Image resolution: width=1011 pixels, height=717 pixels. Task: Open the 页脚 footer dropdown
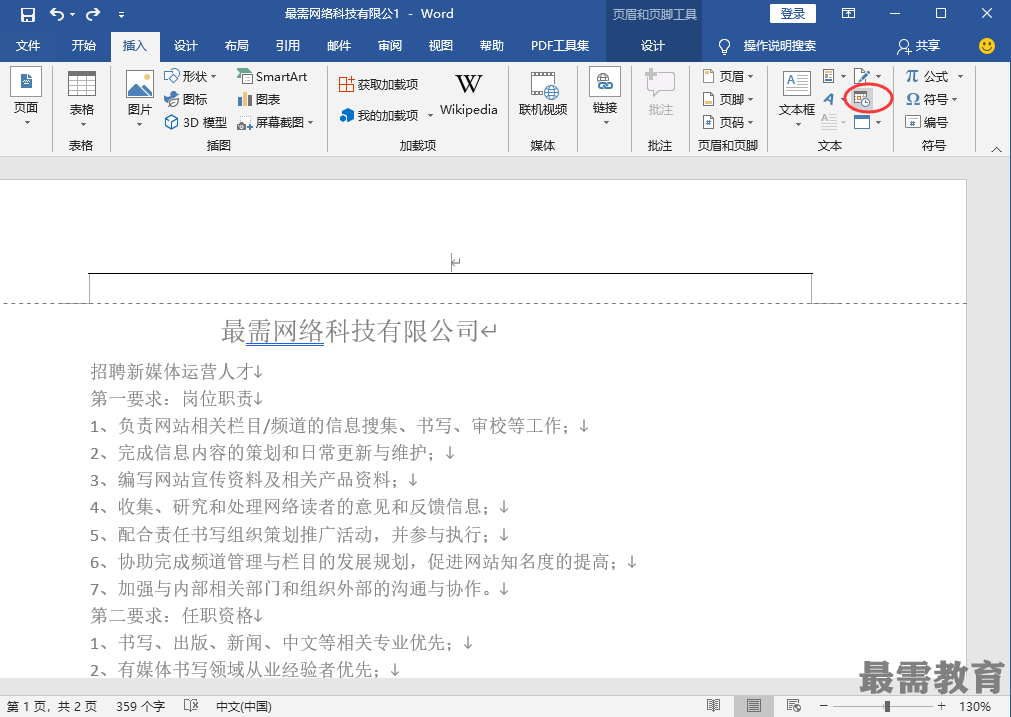coord(727,99)
